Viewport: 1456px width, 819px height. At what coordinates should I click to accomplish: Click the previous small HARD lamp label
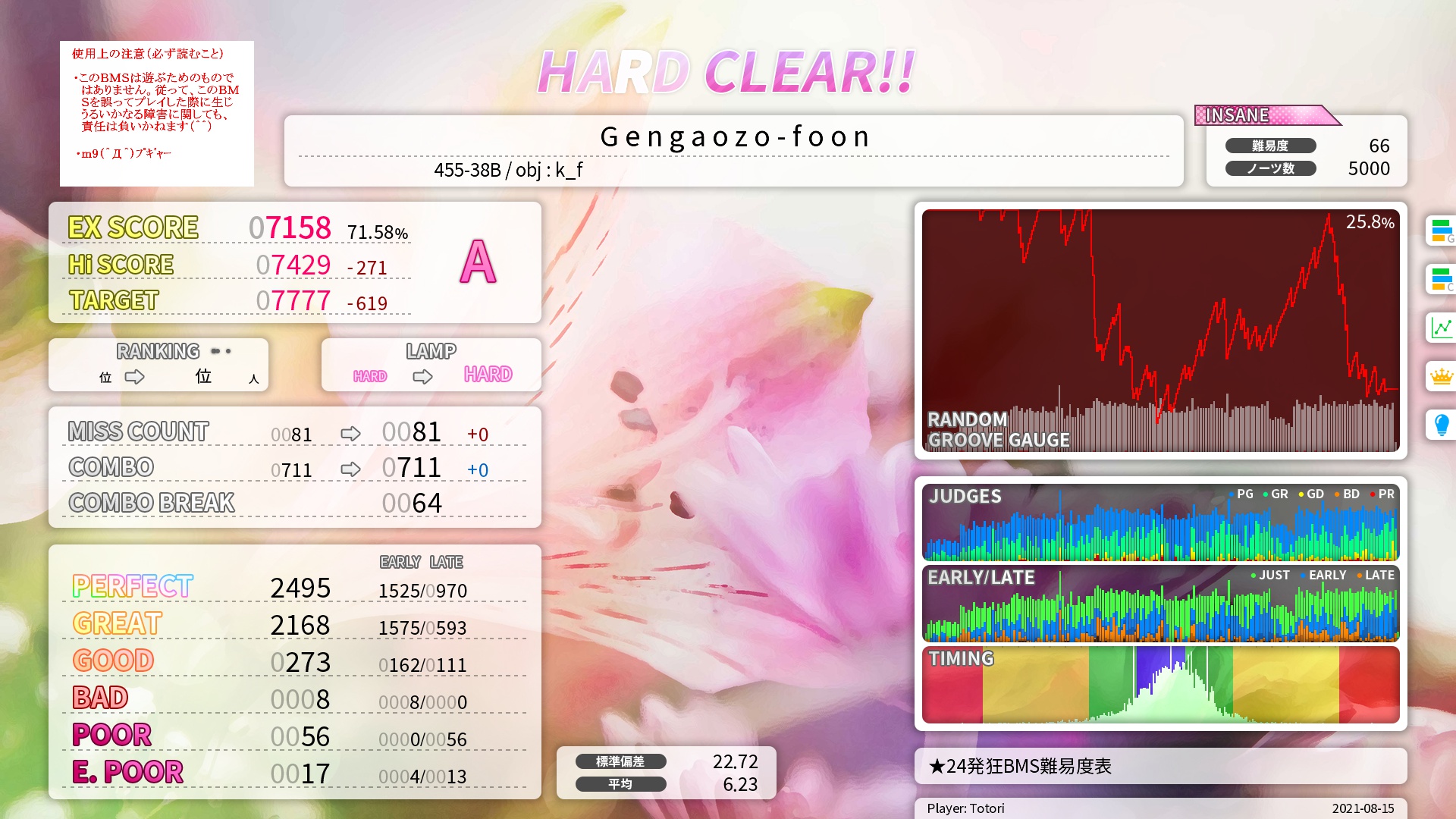click(x=370, y=376)
